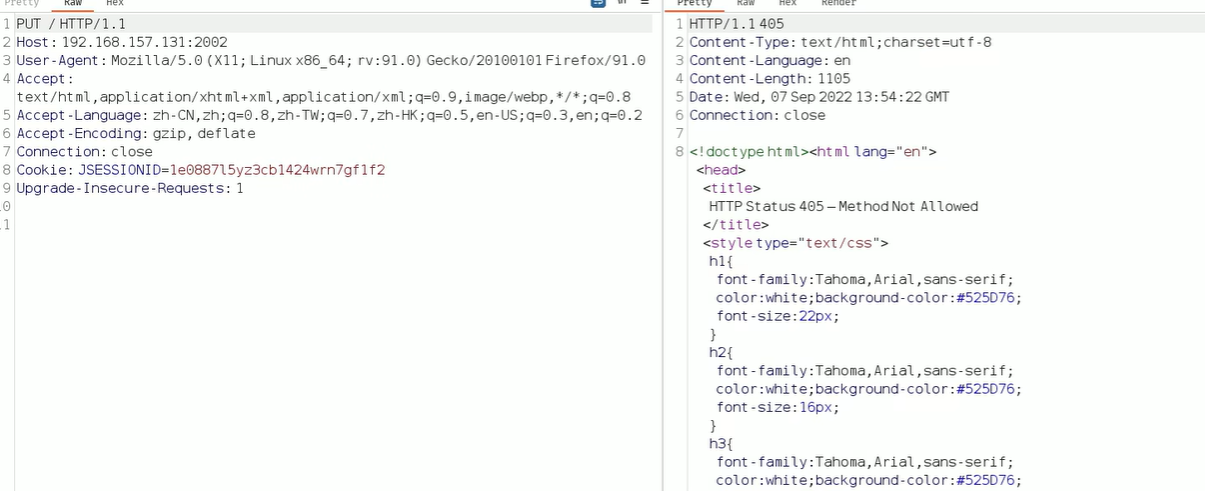Click the User-Agent header line
The width and height of the screenshot is (1205, 491).
click(330, 60)
